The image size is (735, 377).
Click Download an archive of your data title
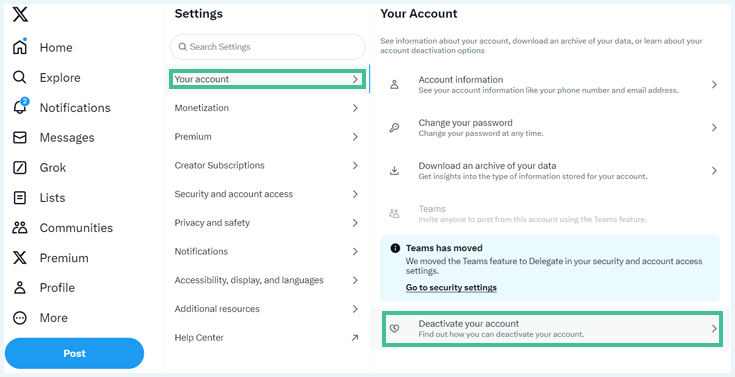(487, 166)
